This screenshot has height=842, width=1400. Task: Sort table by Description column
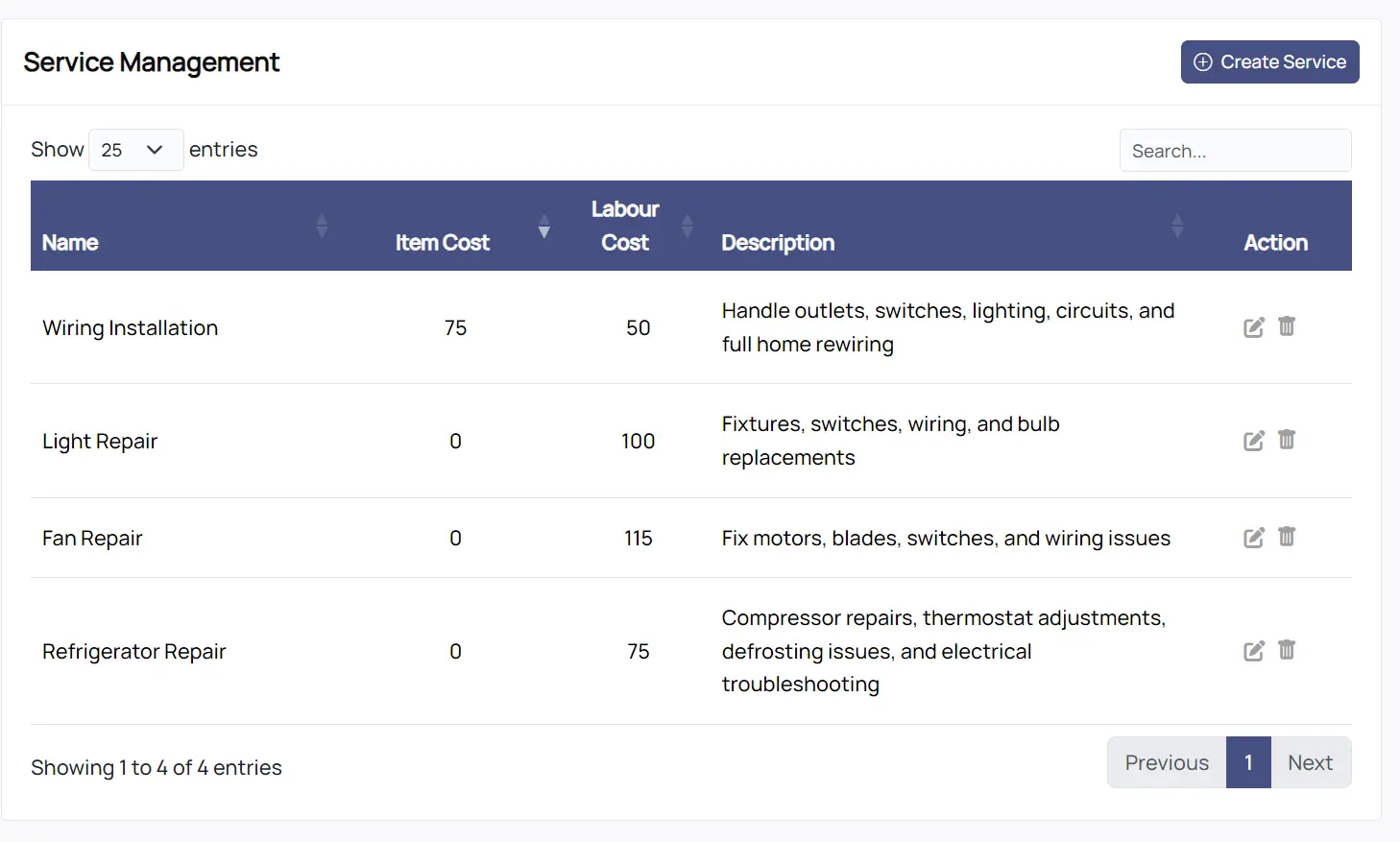pyautogui.click(x=778, y=242)
